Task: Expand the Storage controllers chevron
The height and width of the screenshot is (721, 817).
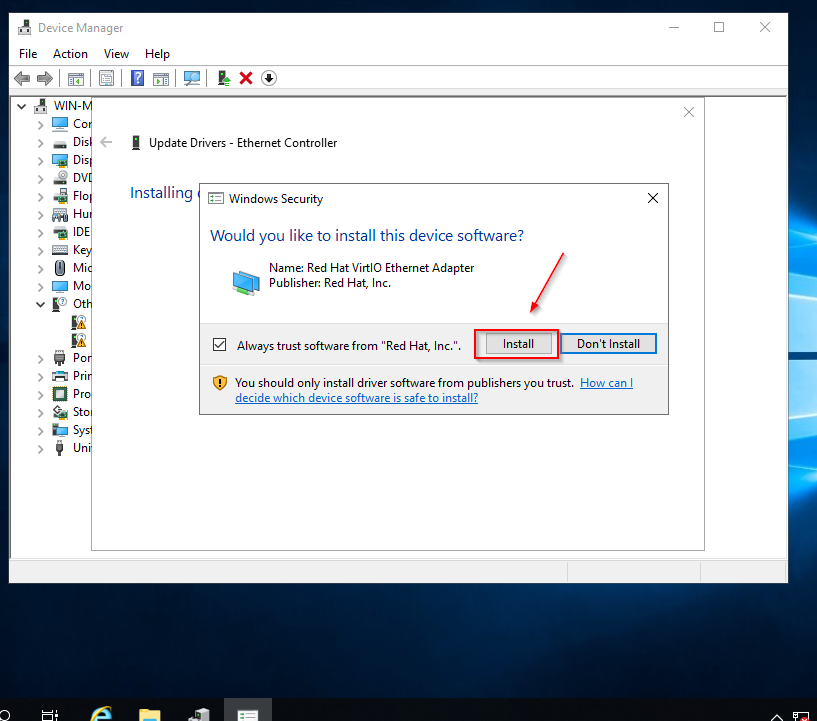Action: point(41,413)
